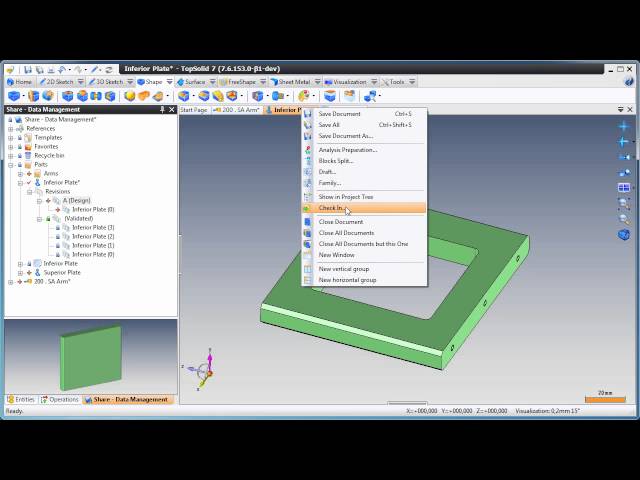Click the top blue cross icon on right toolbar

point(624,127)
